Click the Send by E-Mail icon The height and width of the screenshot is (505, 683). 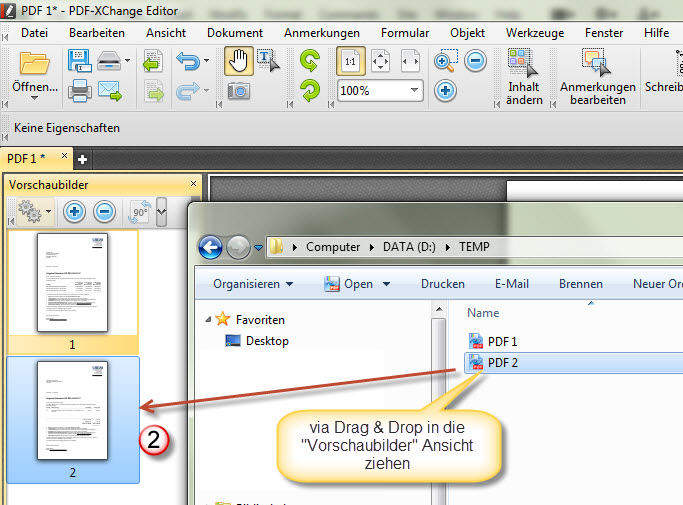coord(109,91)
